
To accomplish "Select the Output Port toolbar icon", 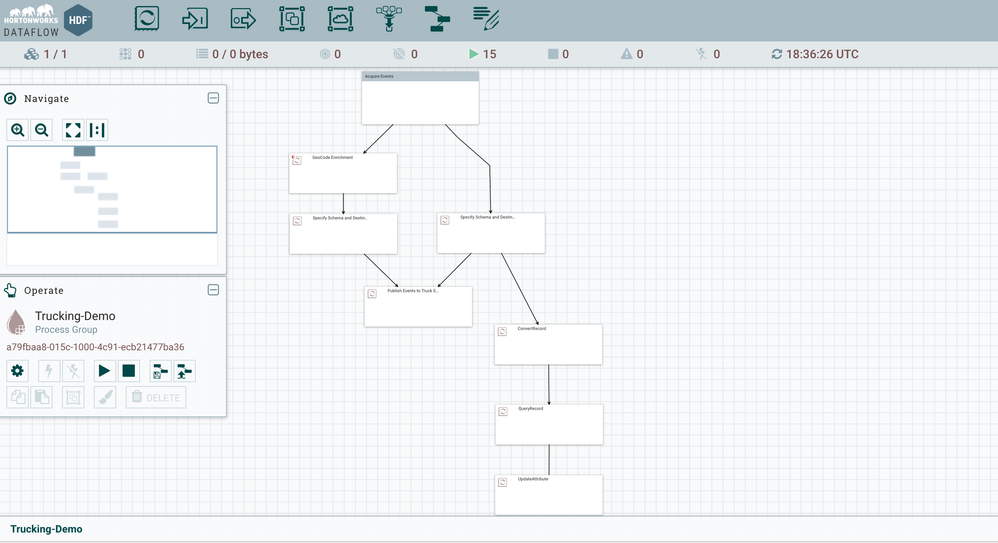I will click(x=243, y=19).
